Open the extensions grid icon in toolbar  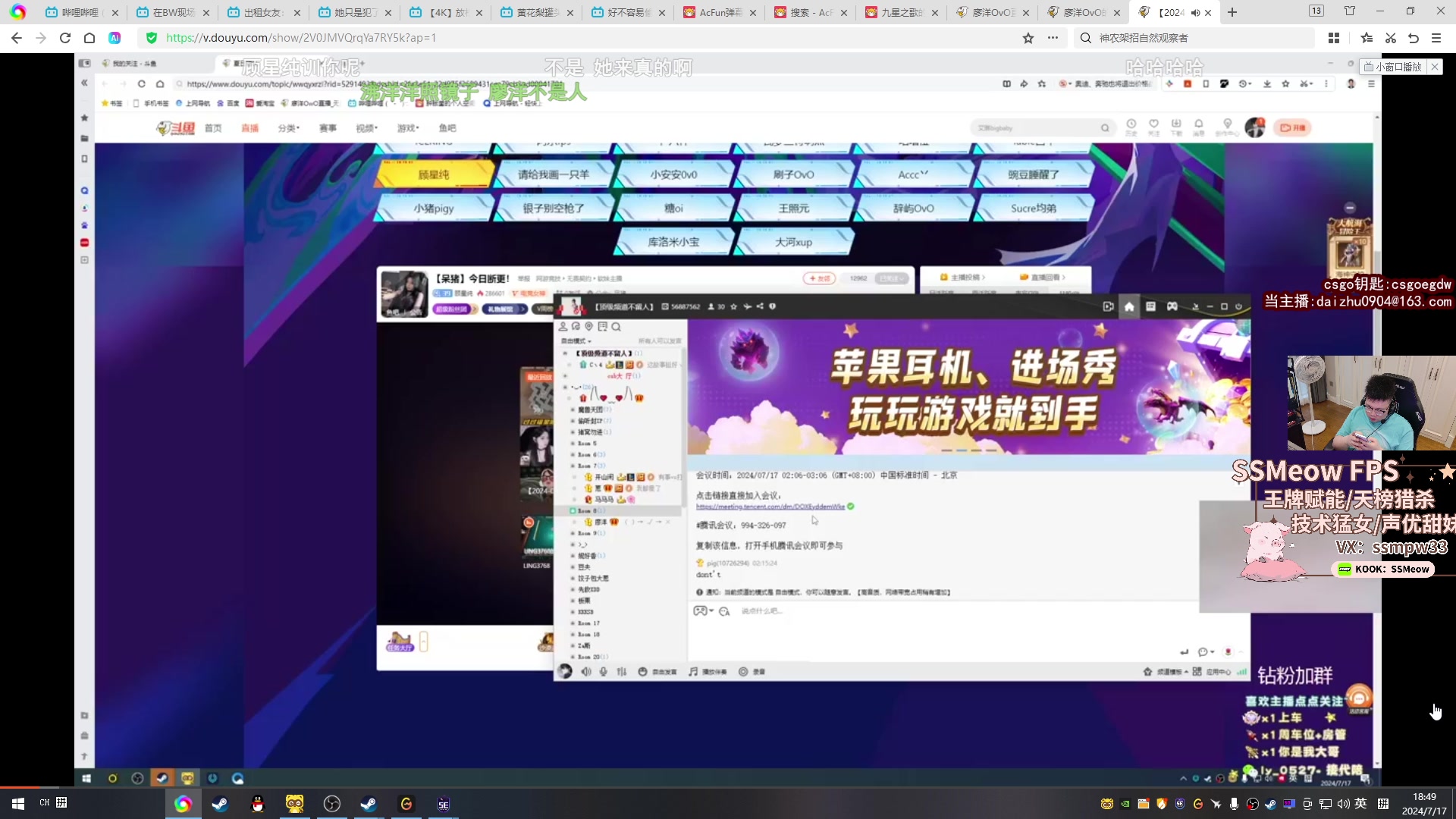click(x=1334, y=38)
